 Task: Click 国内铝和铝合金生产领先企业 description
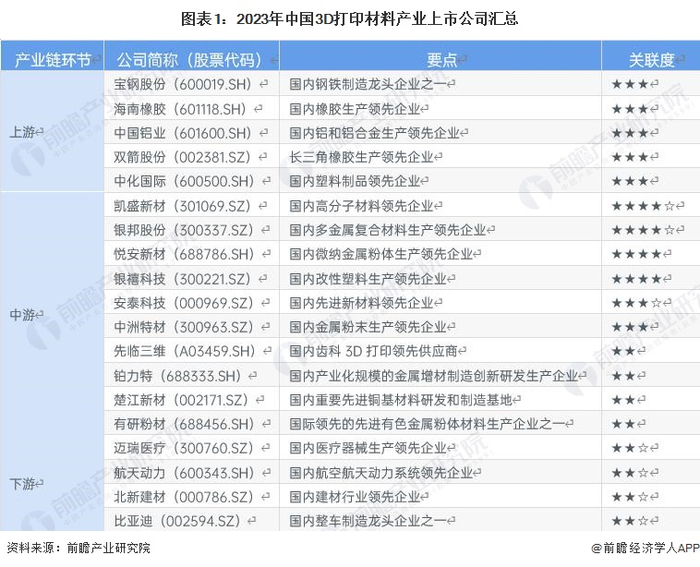coord(374,133)
